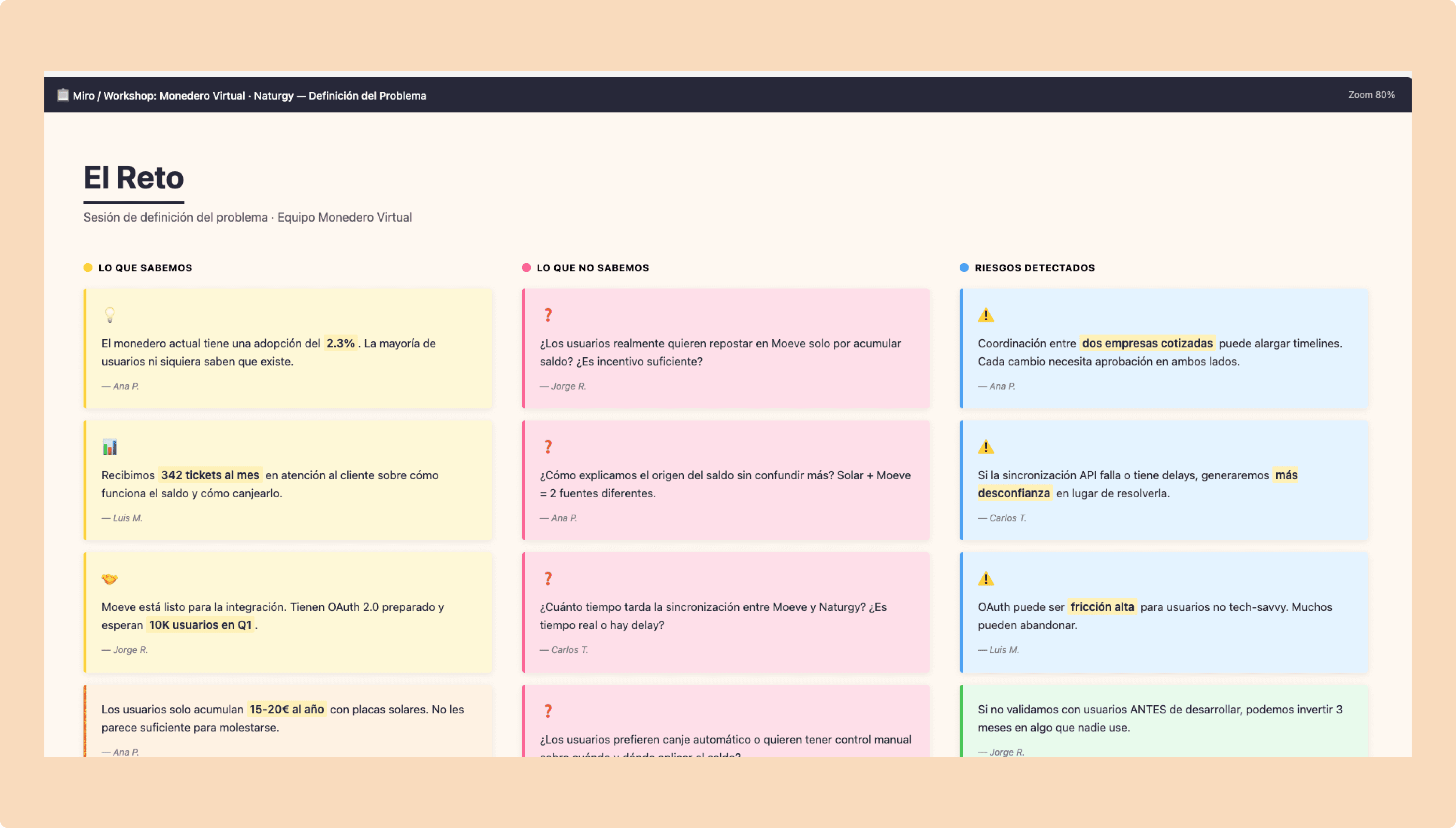Screen dimensions: 1456x828
Task: Click warning icon on empresas cotizadas note
Action: 986,315
